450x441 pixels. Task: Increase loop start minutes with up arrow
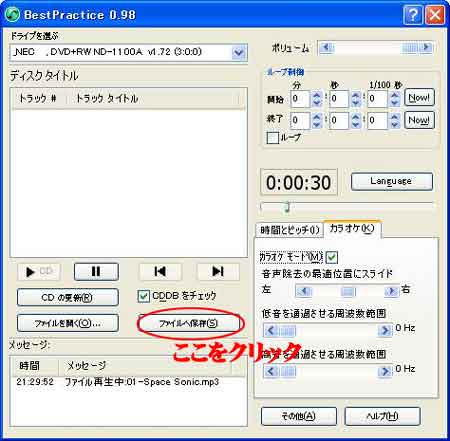point(316,95)
